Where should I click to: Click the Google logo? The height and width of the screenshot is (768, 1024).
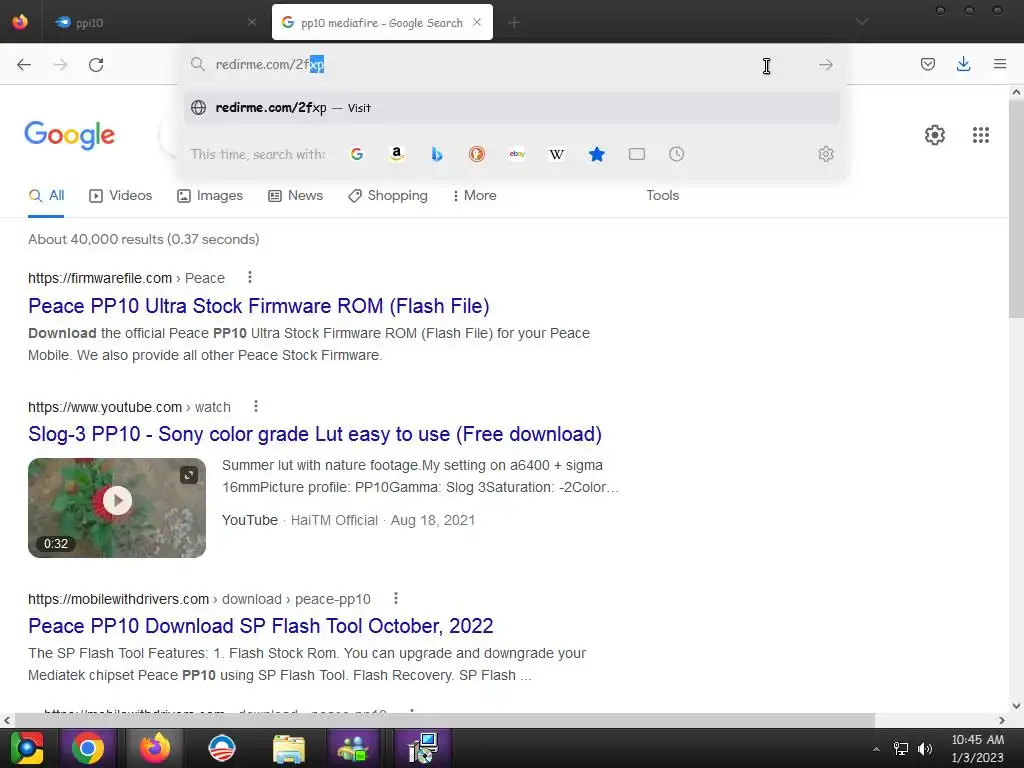(69, 135)
